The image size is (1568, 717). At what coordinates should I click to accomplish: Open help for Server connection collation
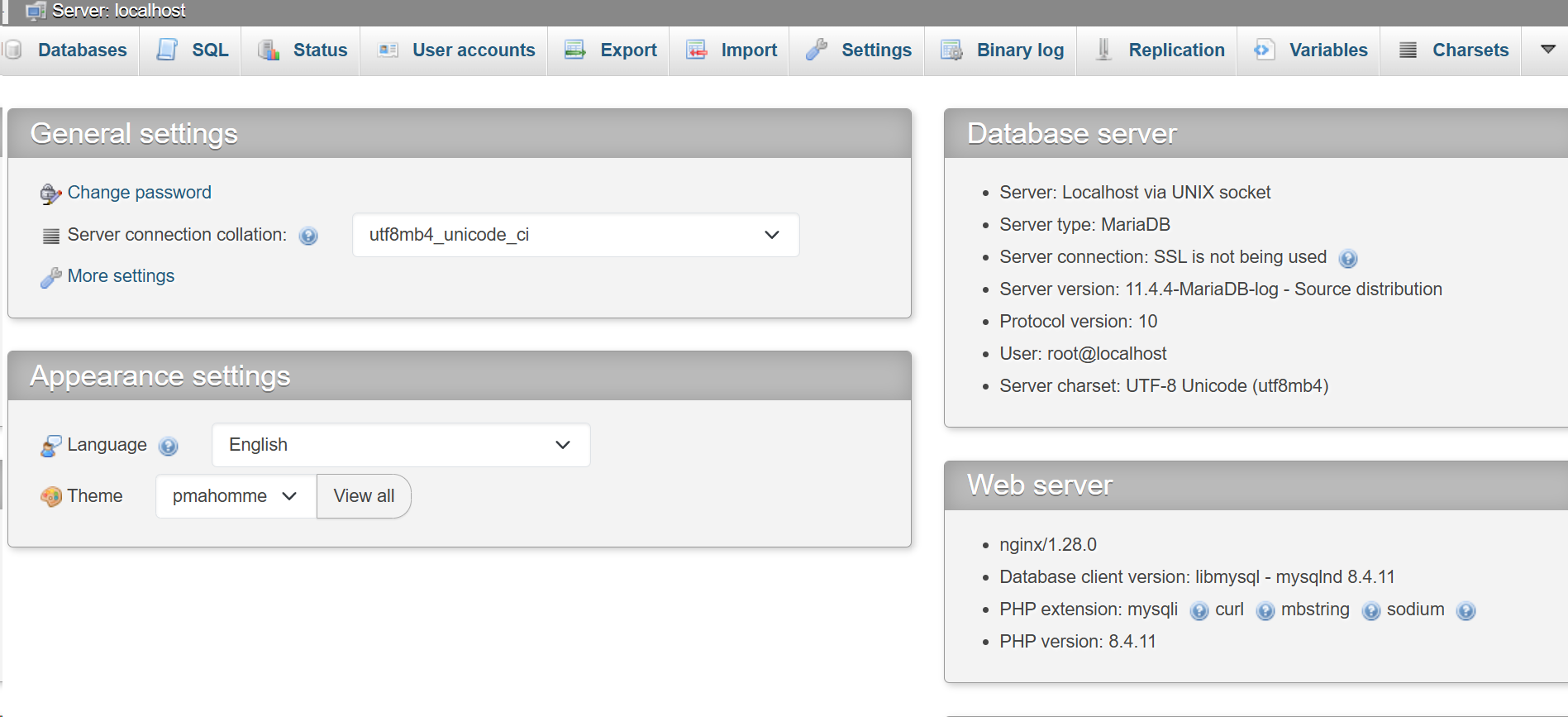pyautogui.click(x=308, y=237)
